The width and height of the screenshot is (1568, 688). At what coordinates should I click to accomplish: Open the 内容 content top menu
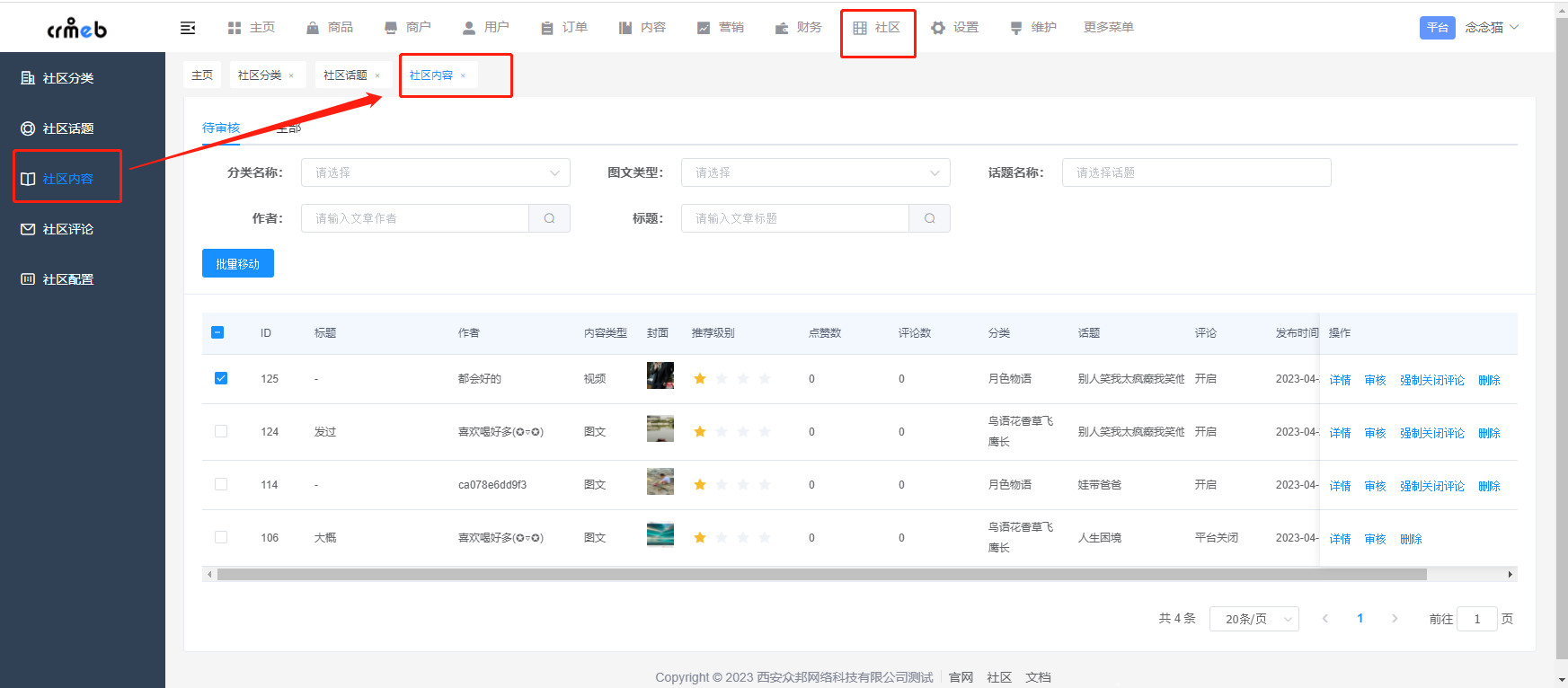click(642, 28)
